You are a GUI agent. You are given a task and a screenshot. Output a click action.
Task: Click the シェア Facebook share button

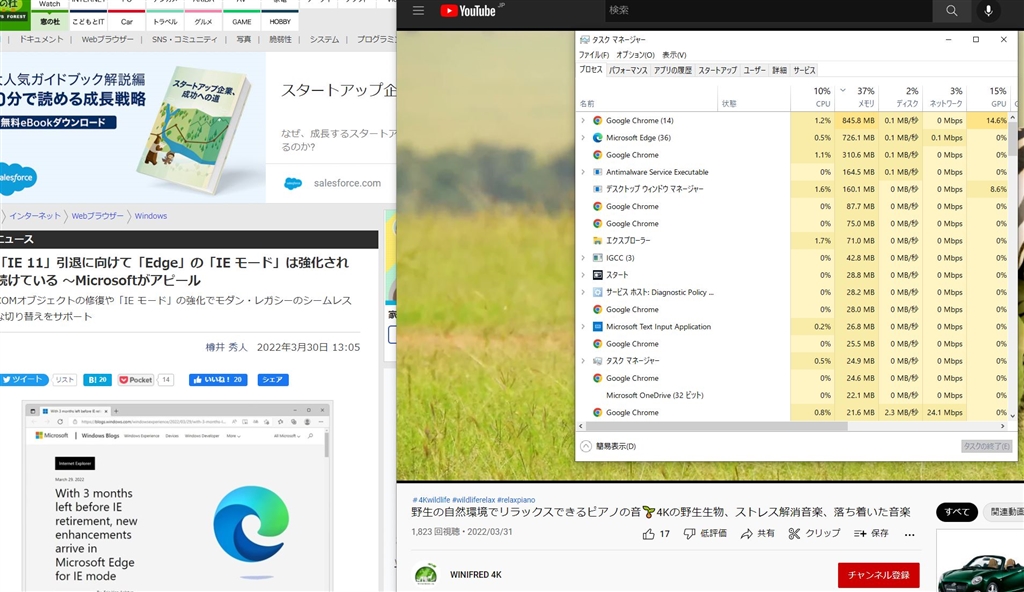click(273, 380)
